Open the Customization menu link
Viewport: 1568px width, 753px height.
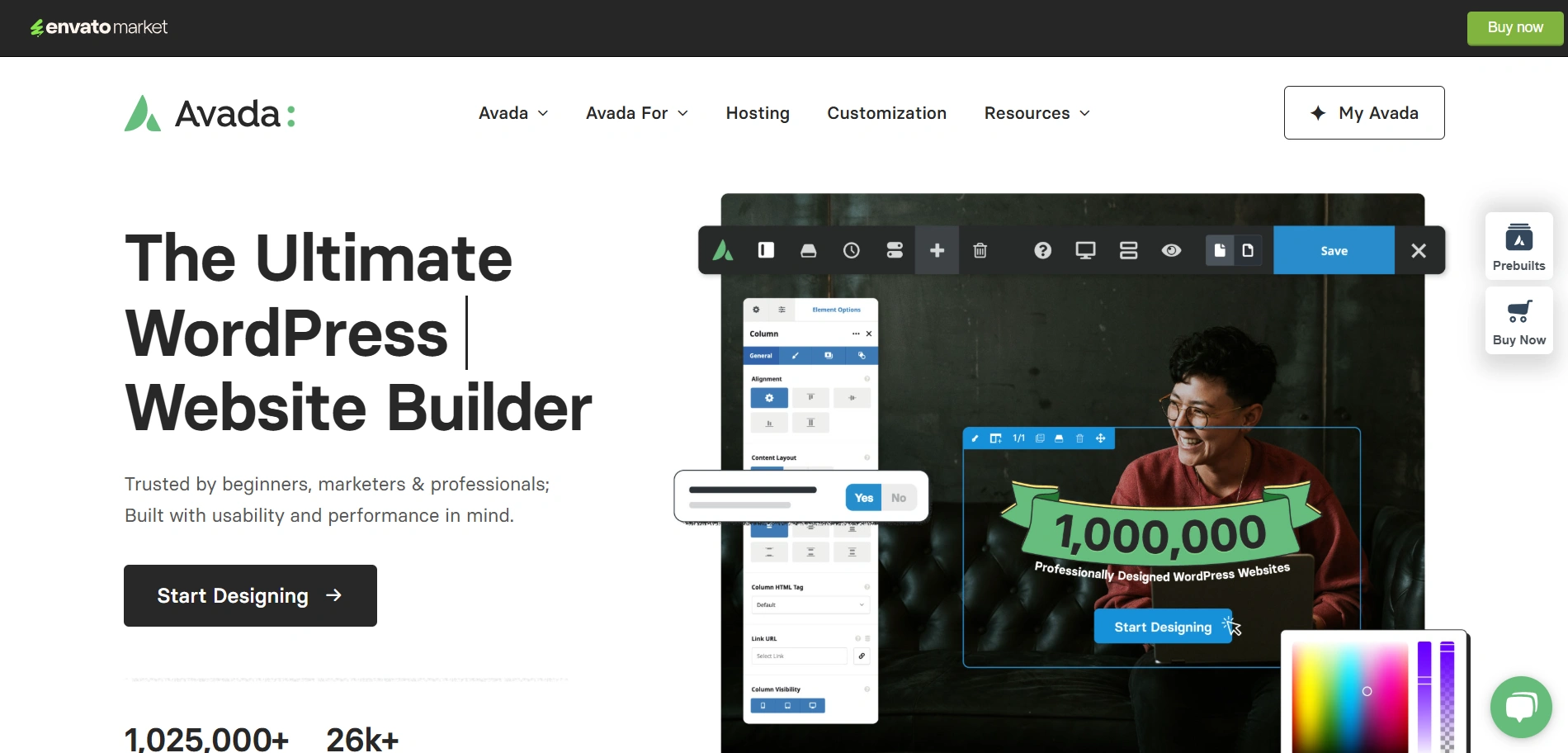coord(887,113)
